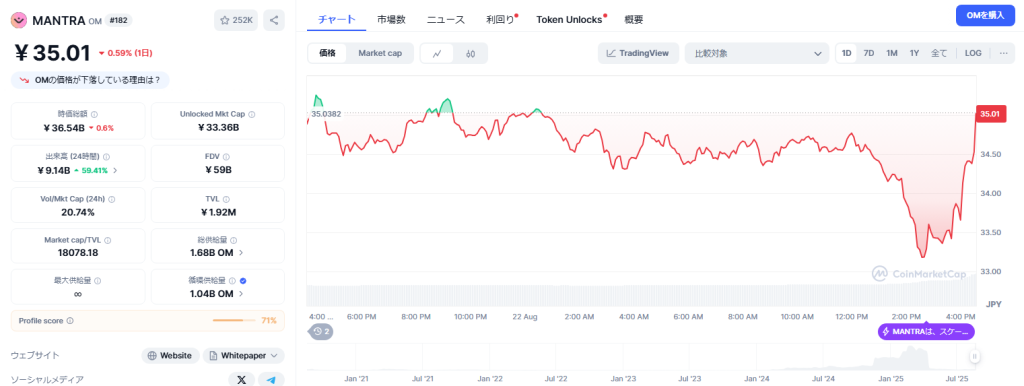This screenshot has width=1024, height=386.
Task: Show info for 循環供給量
Action: tap(232, 281)
